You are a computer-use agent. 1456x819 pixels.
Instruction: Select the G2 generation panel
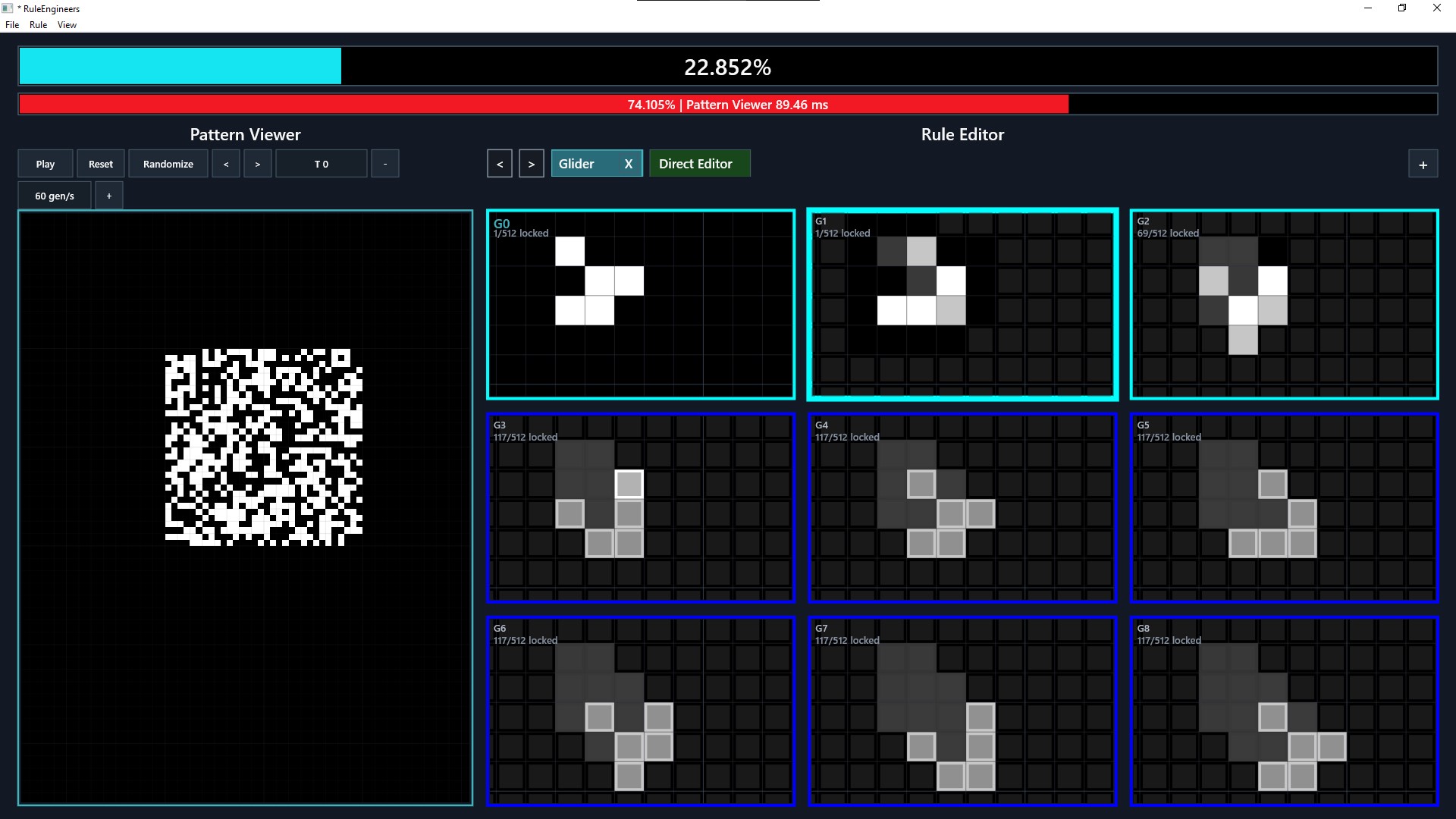coord(1285,304)
